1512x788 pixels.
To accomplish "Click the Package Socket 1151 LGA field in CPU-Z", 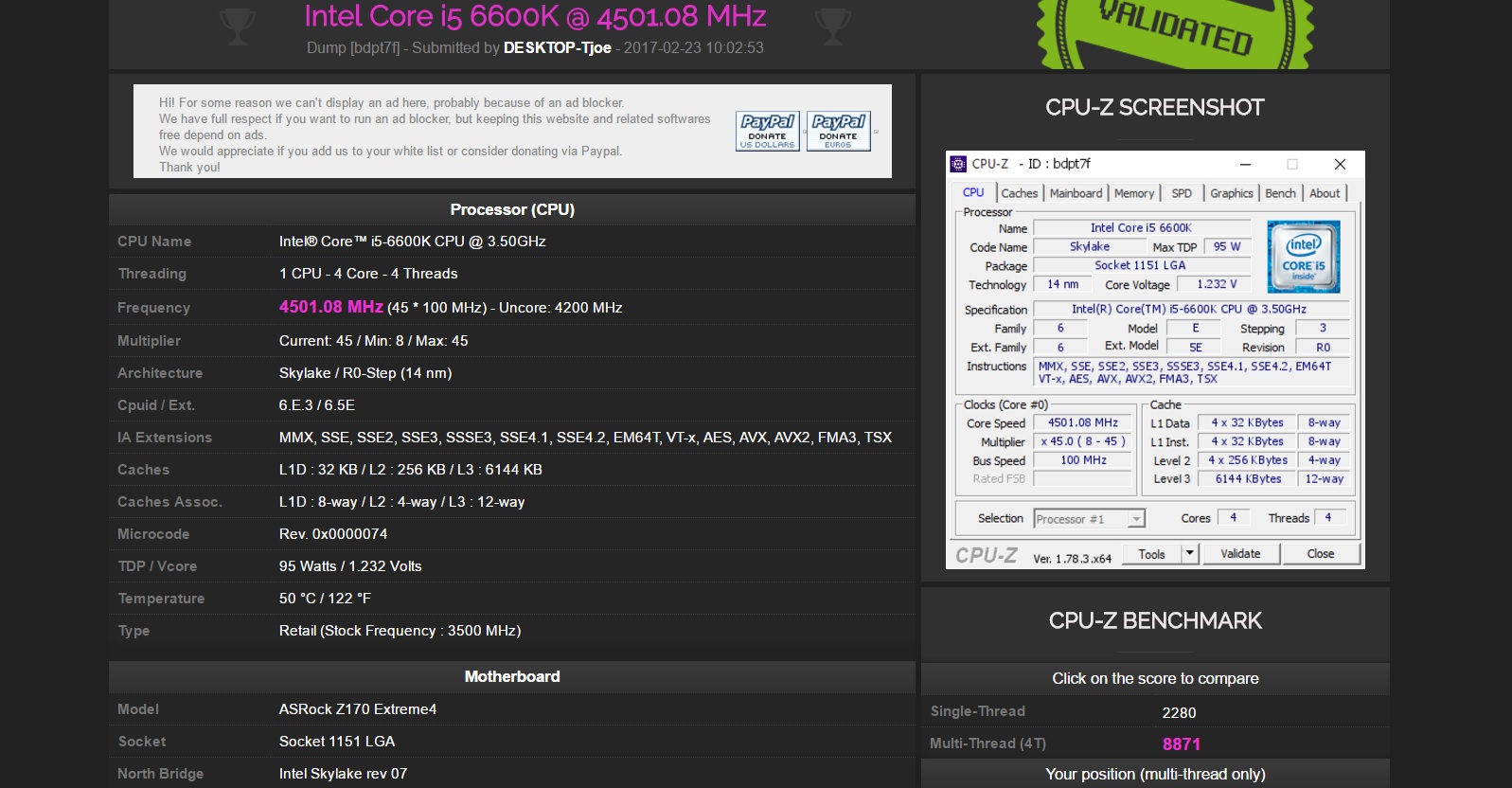I will [1141, 265].
